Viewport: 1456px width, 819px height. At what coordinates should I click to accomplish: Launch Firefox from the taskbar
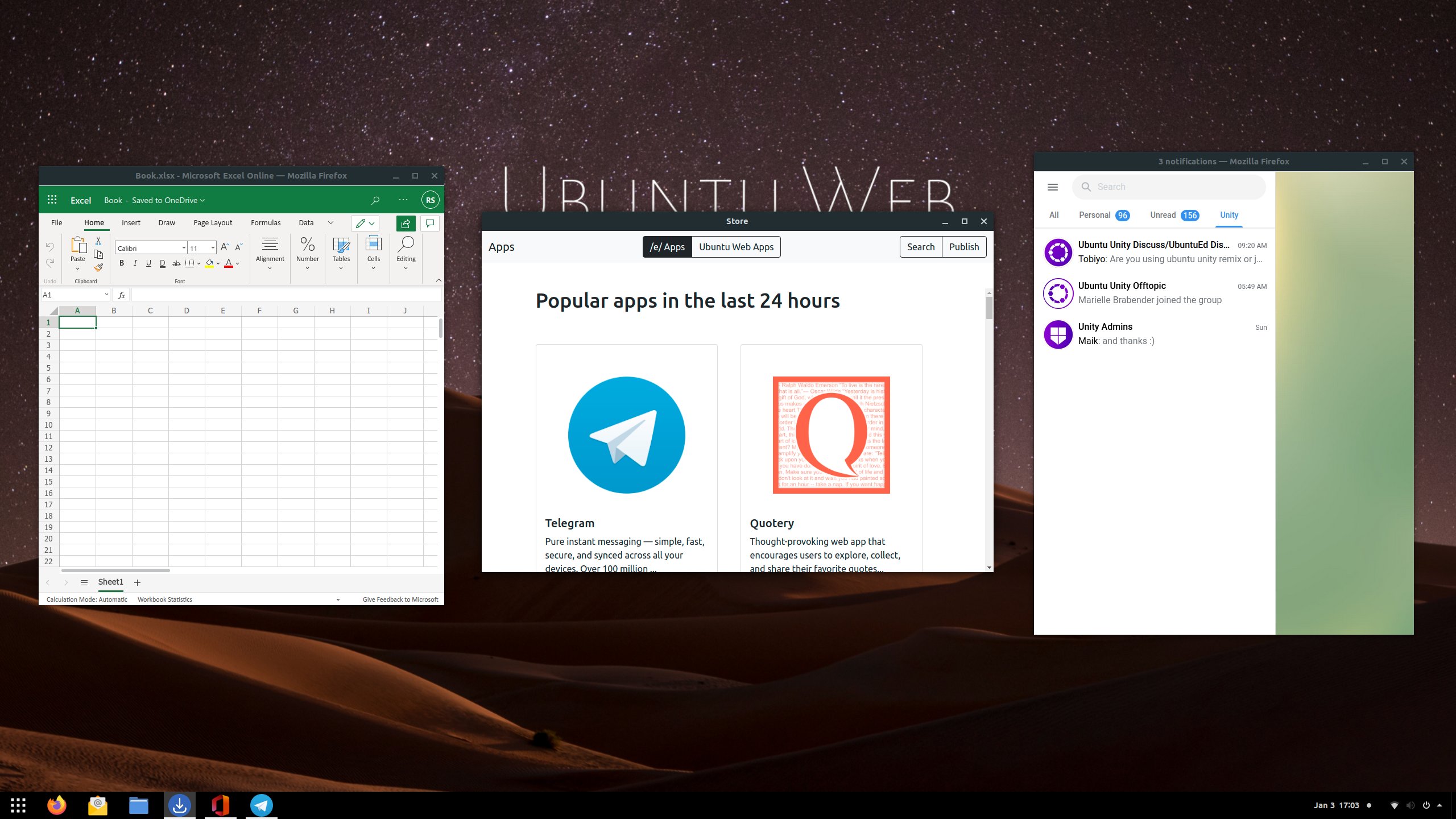pyautogui.click(x=56, y=805)
